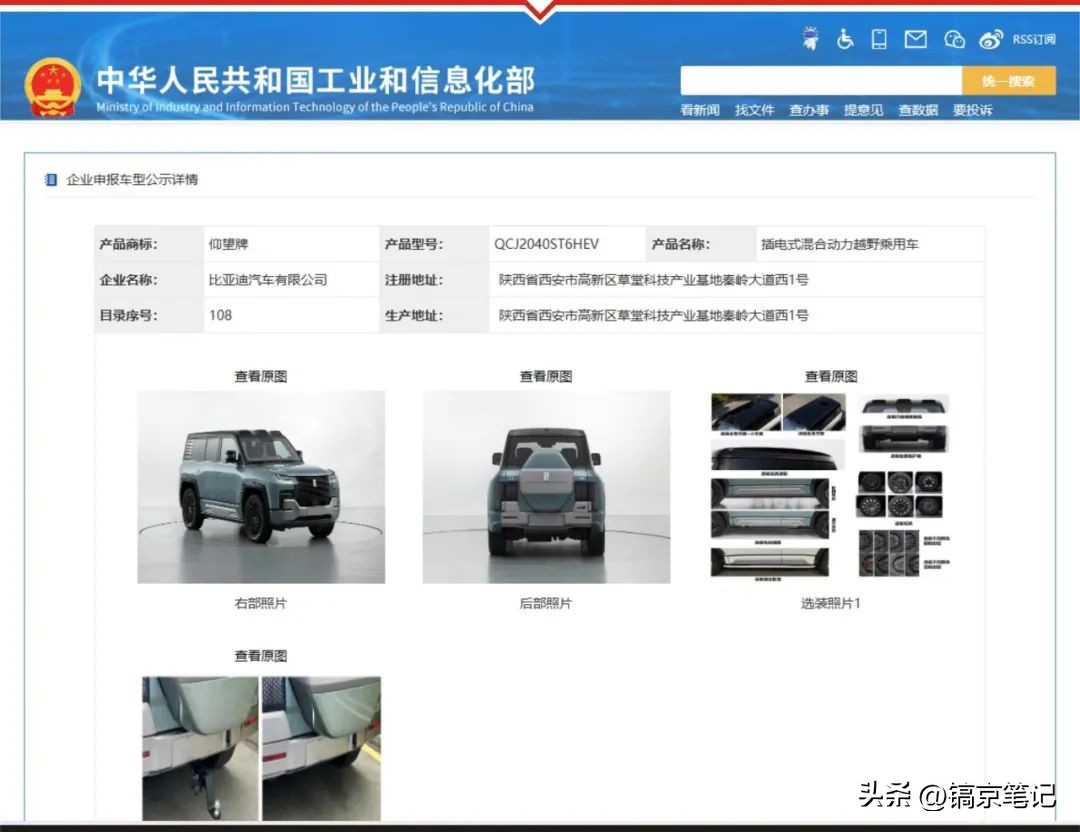Image resolution: width=1080 pixels, height=832 pixels.
Task: Open the 查数据 menu item
Action: click(918, 110)
